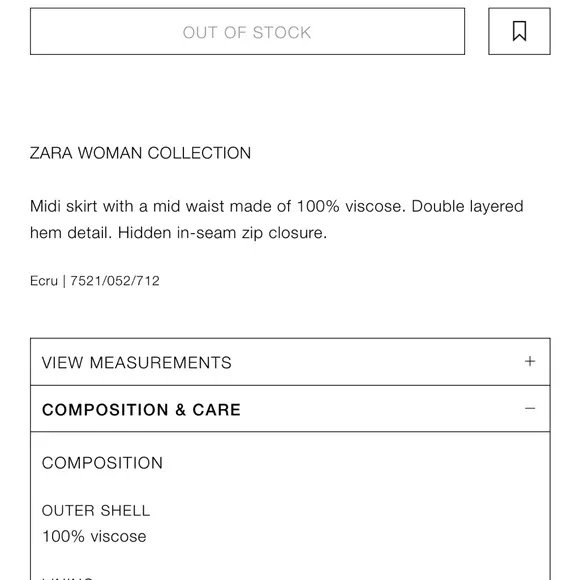
Task: Select the Double layered phrase in the description
Action: 467,206
